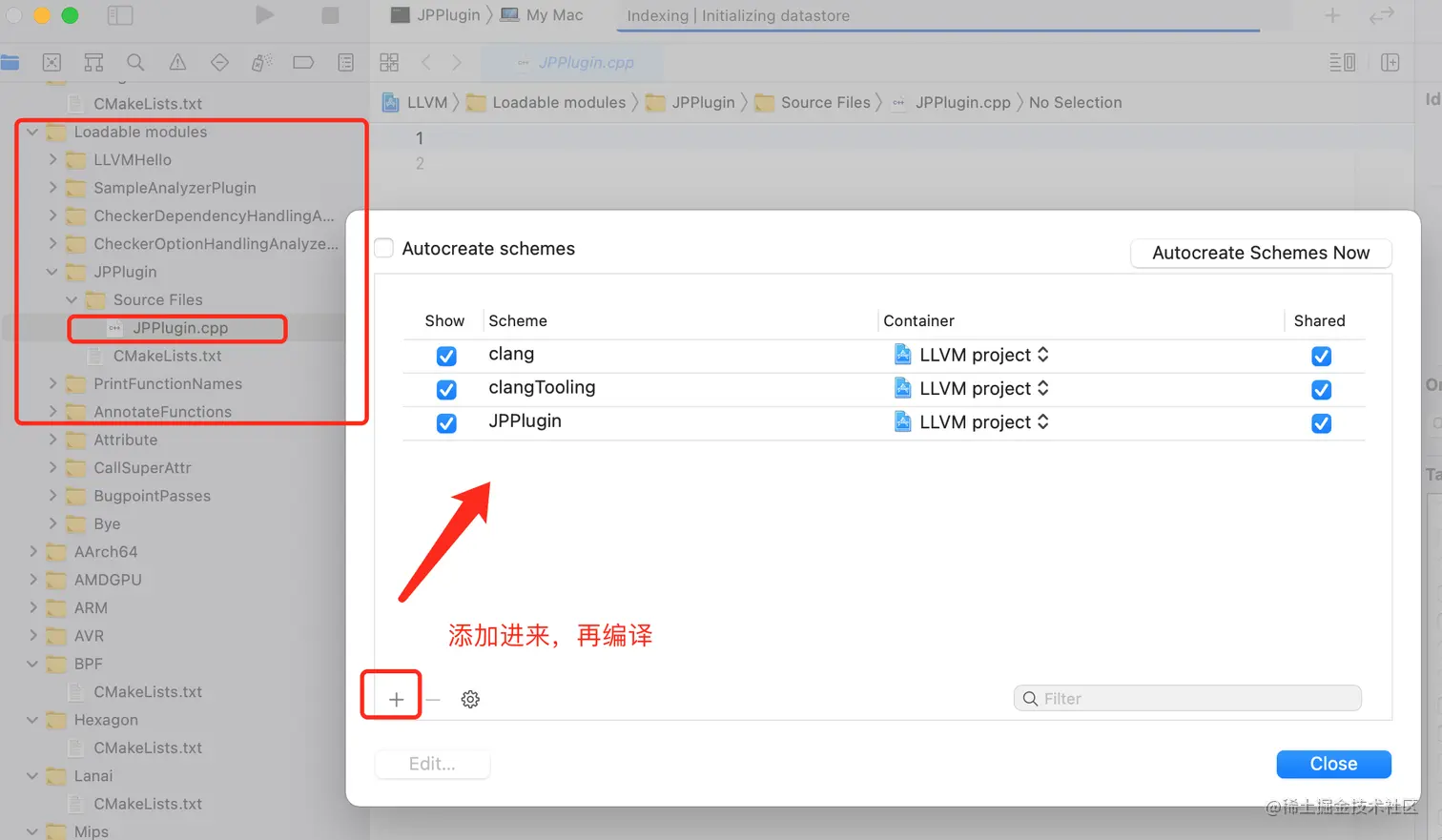Open the Symbol navigator icon
1442x840 pixels.
pos(93,63)
